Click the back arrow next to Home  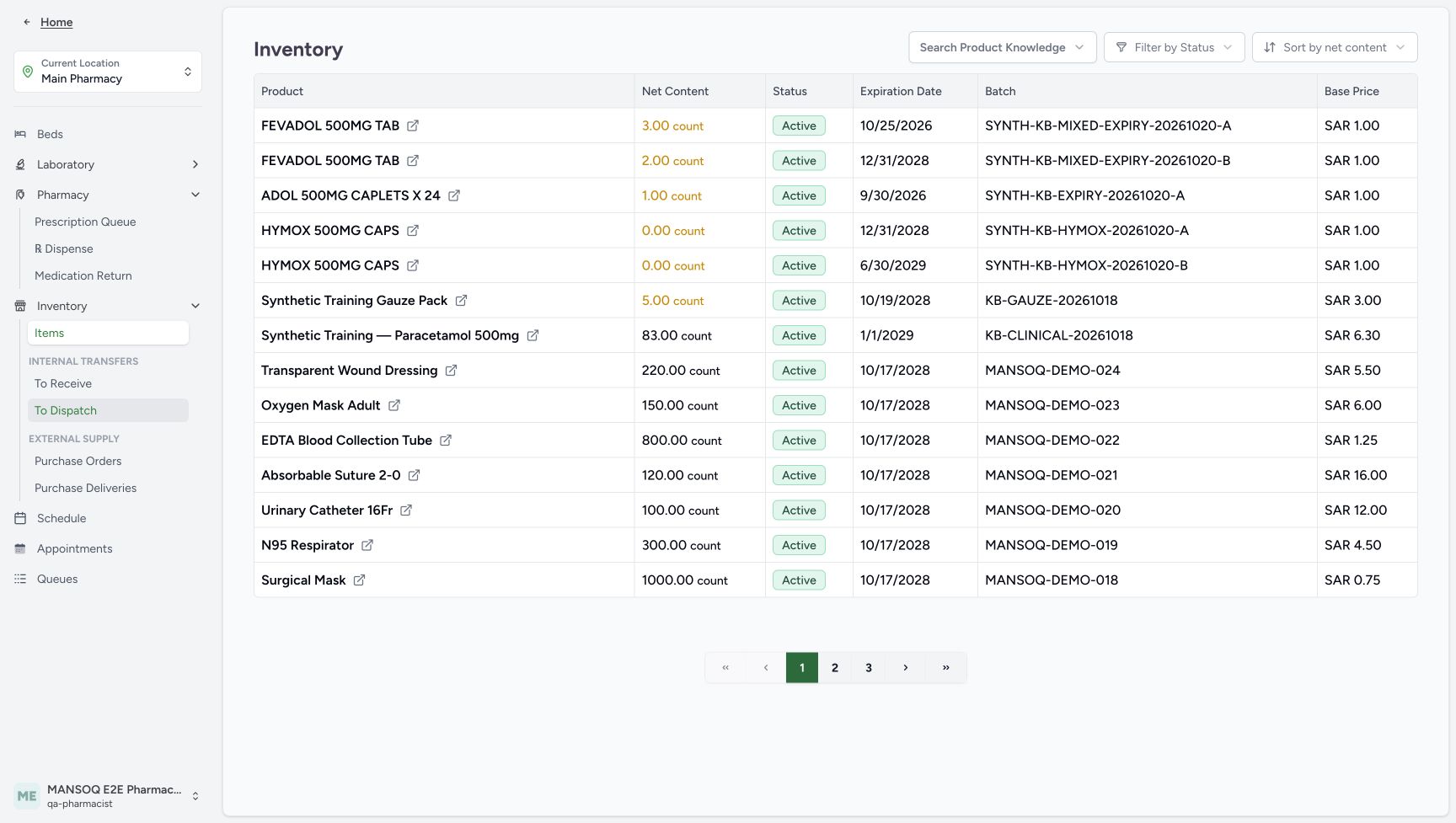point(27,22)
